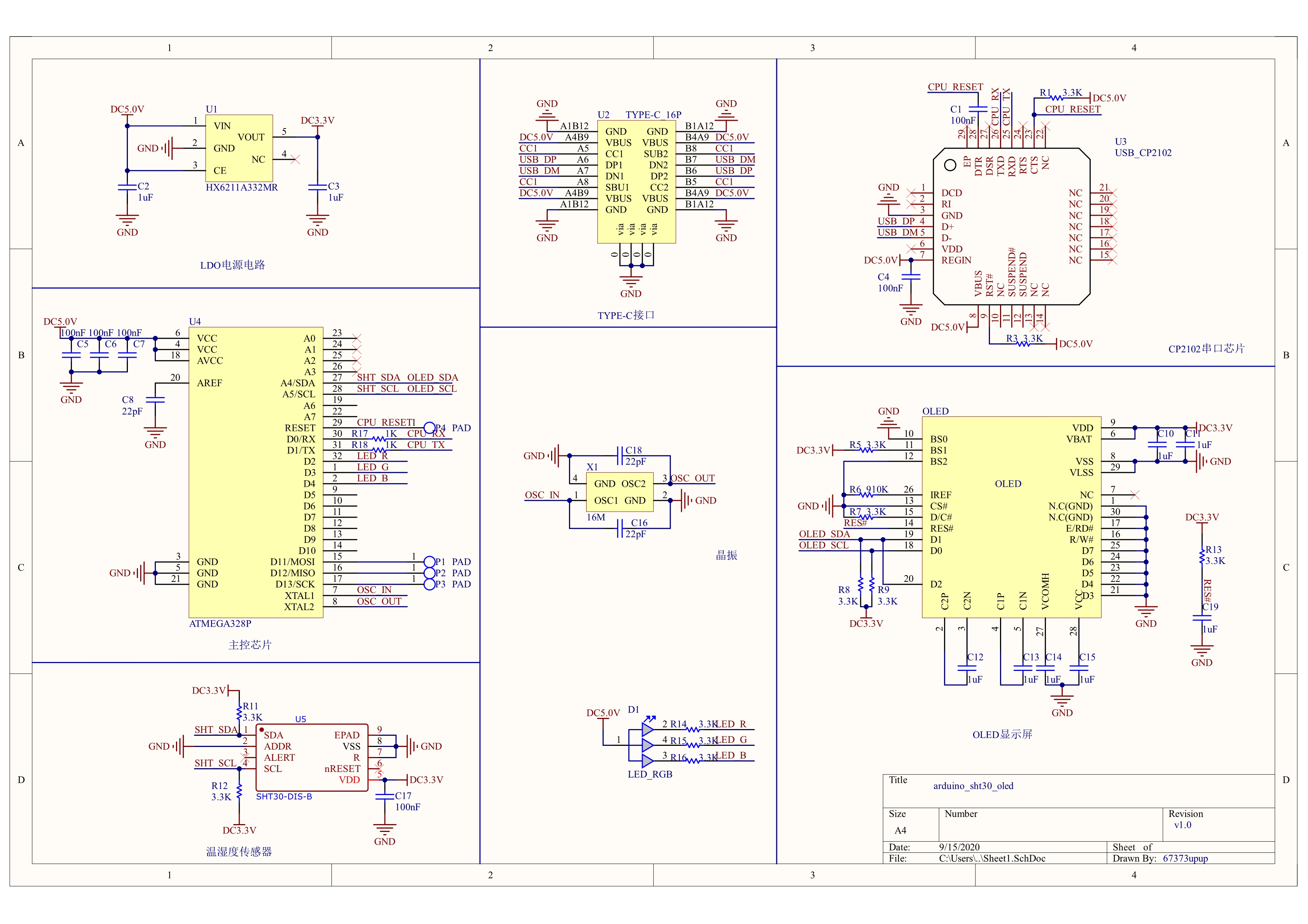Click the P1 PAD on D11/MOSI
The image size is (1308, 924).
coord(430,562)
